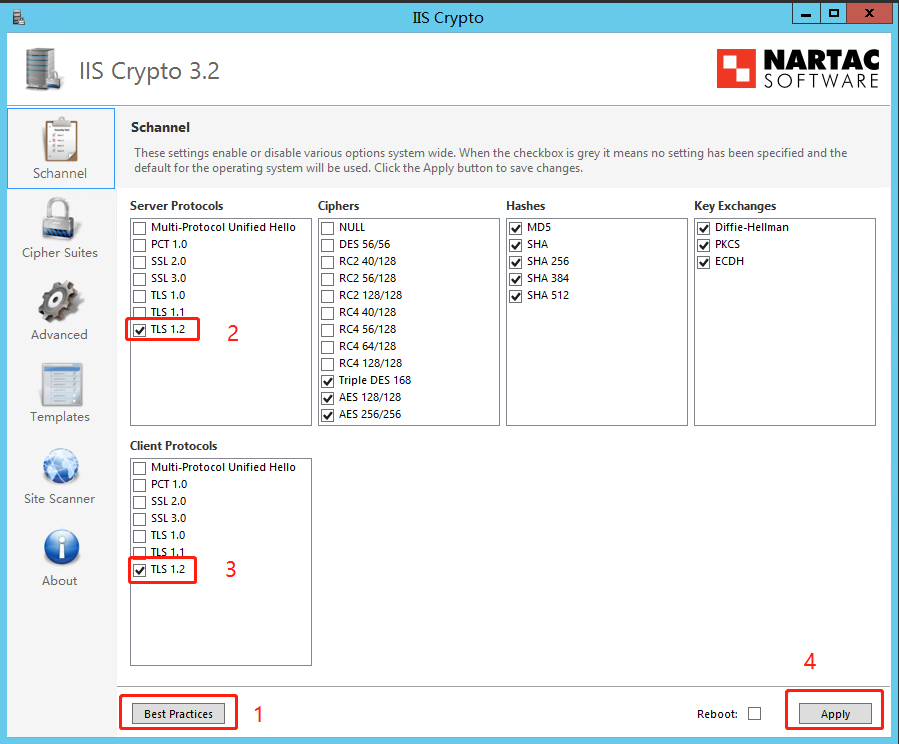Viewport: 899px width, 744px height.
Task: Open the Cipher Suites padlock icon
Action: point(60,219)
